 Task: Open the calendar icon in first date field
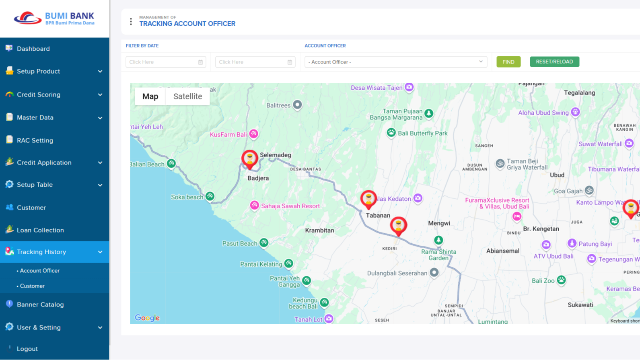click(200, 62)
